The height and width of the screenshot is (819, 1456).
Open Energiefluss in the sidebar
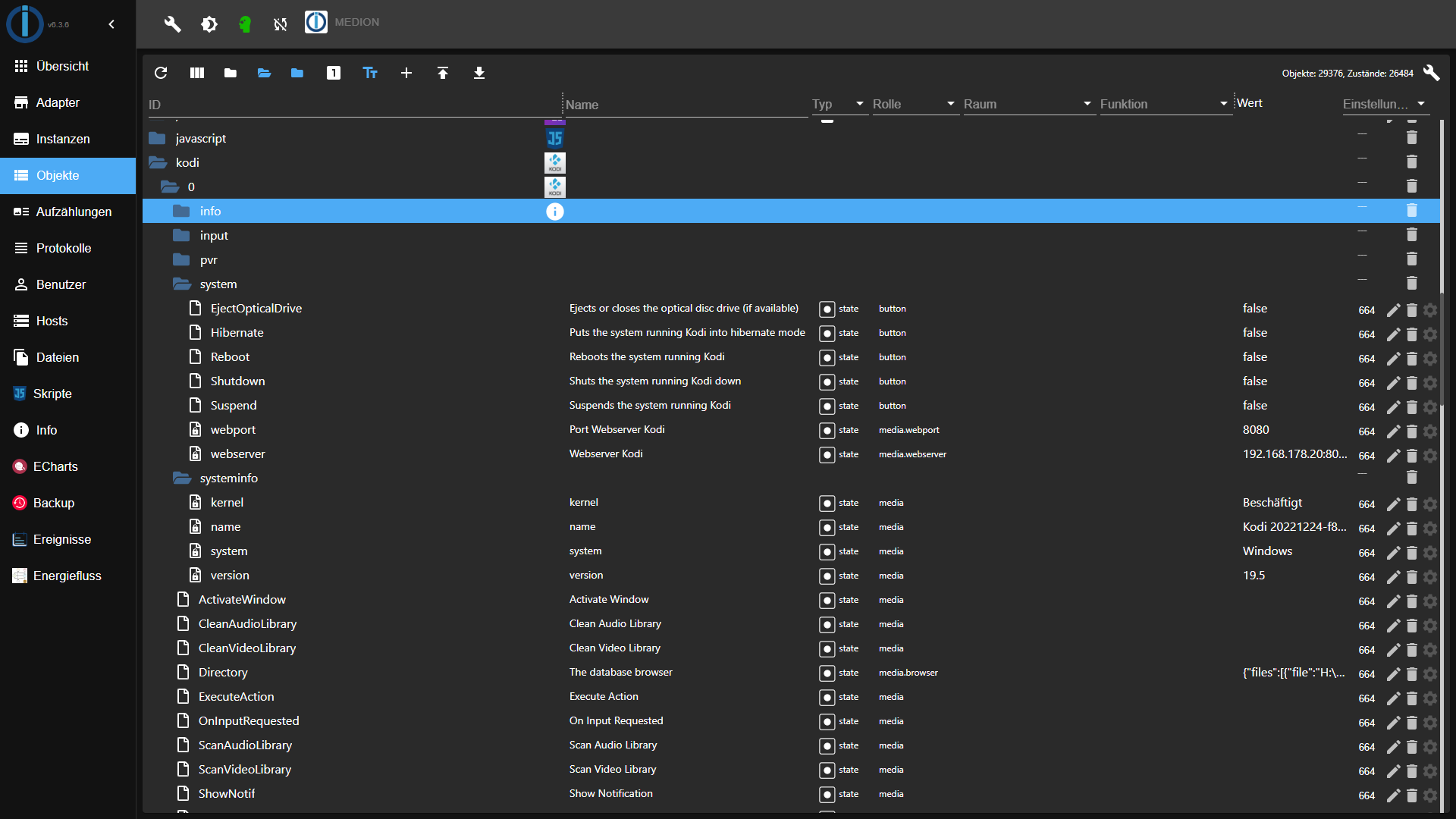[x=68, y=576]
